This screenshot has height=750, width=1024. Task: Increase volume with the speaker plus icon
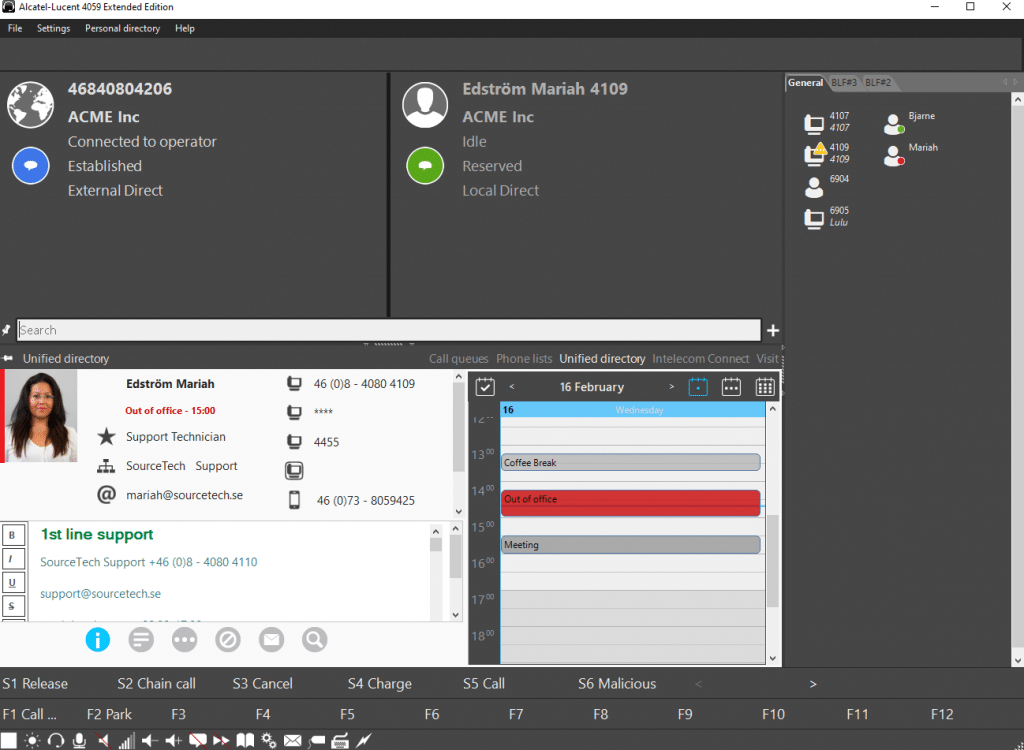(174, 740)
